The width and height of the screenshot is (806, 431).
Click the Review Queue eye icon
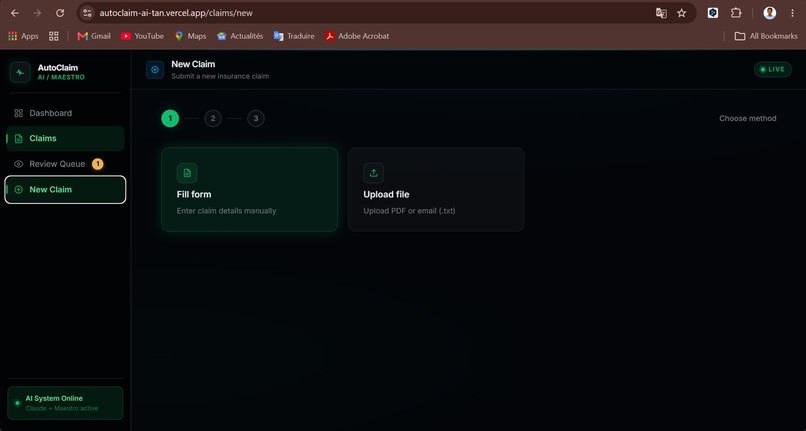(x=19, y=164)
